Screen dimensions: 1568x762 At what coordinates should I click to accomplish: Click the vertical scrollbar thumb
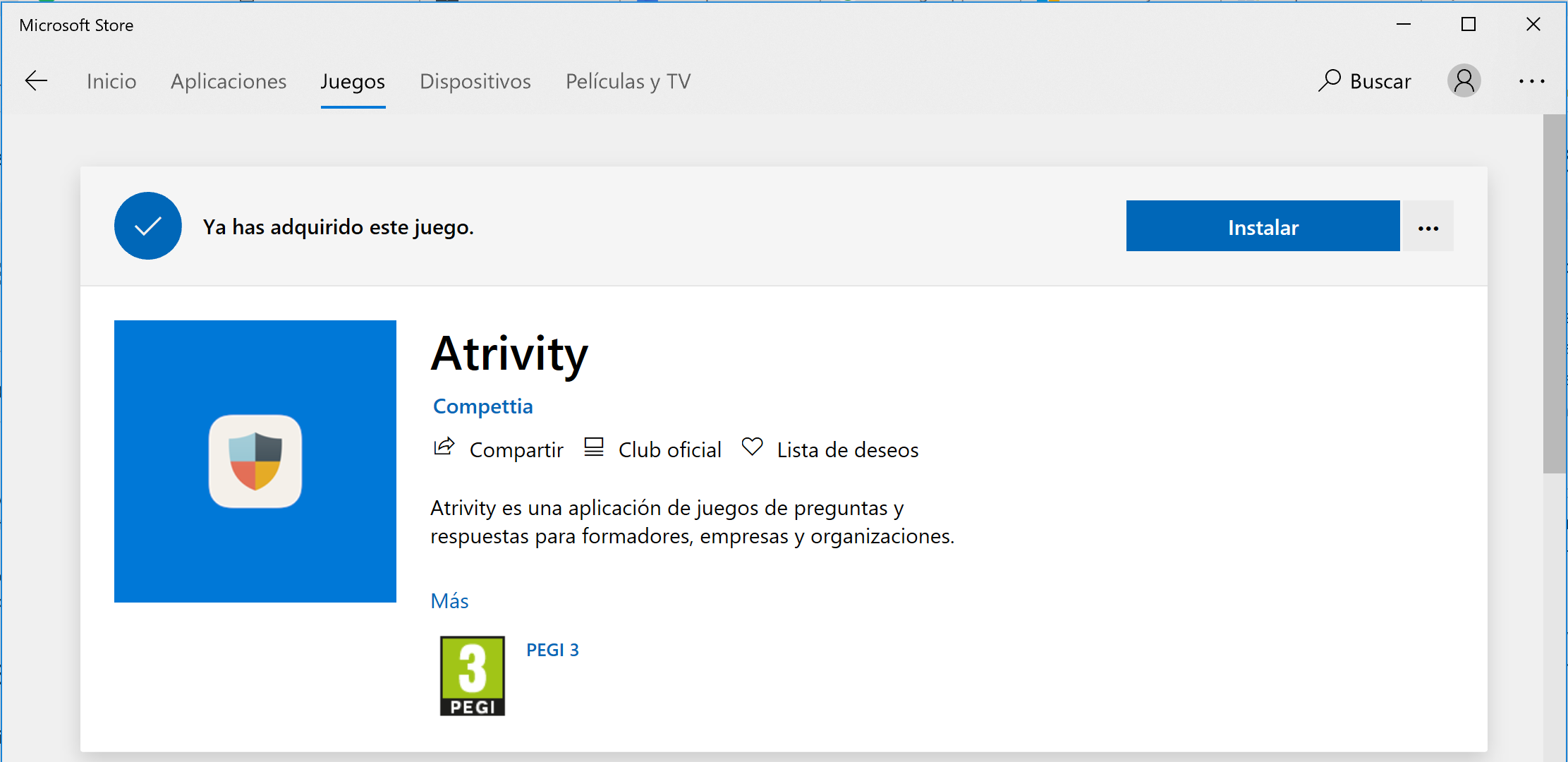(x=1554, y=293)
